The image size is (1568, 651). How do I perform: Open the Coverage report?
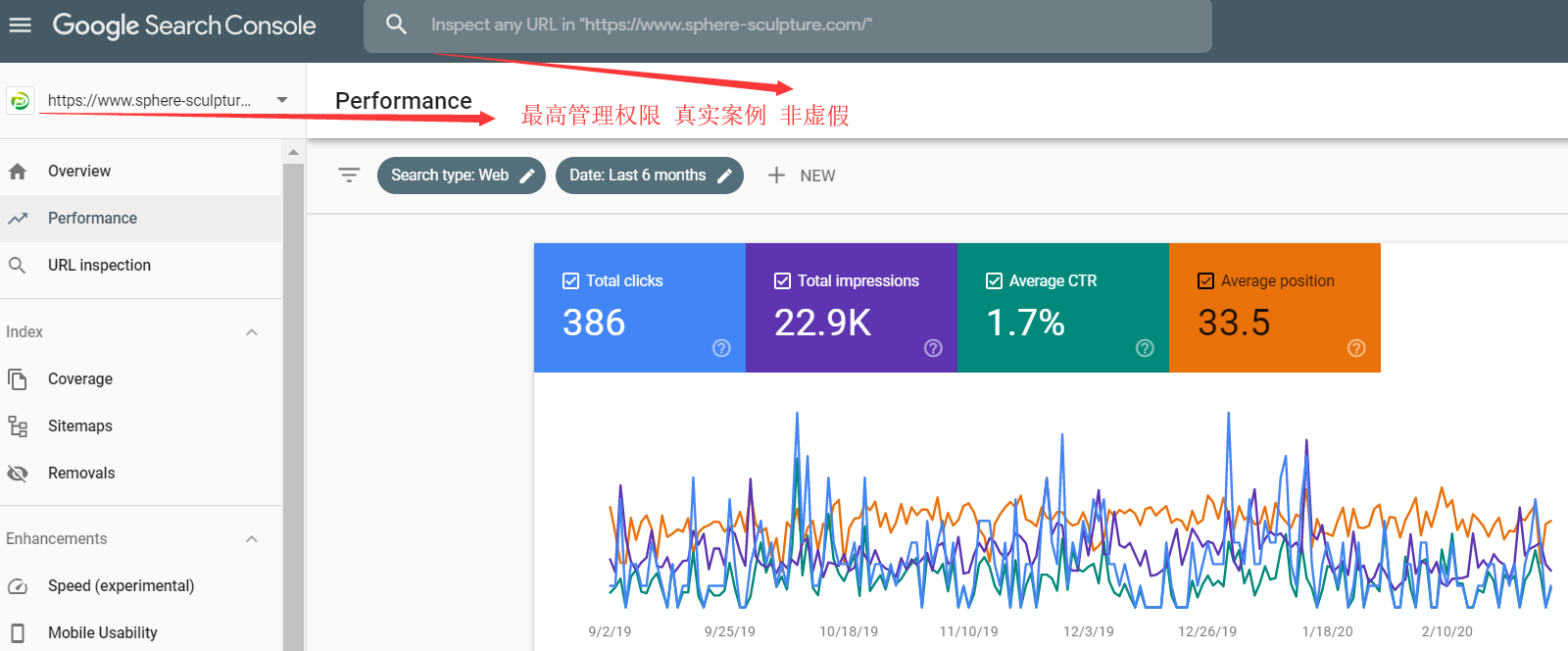pos(141,379)
